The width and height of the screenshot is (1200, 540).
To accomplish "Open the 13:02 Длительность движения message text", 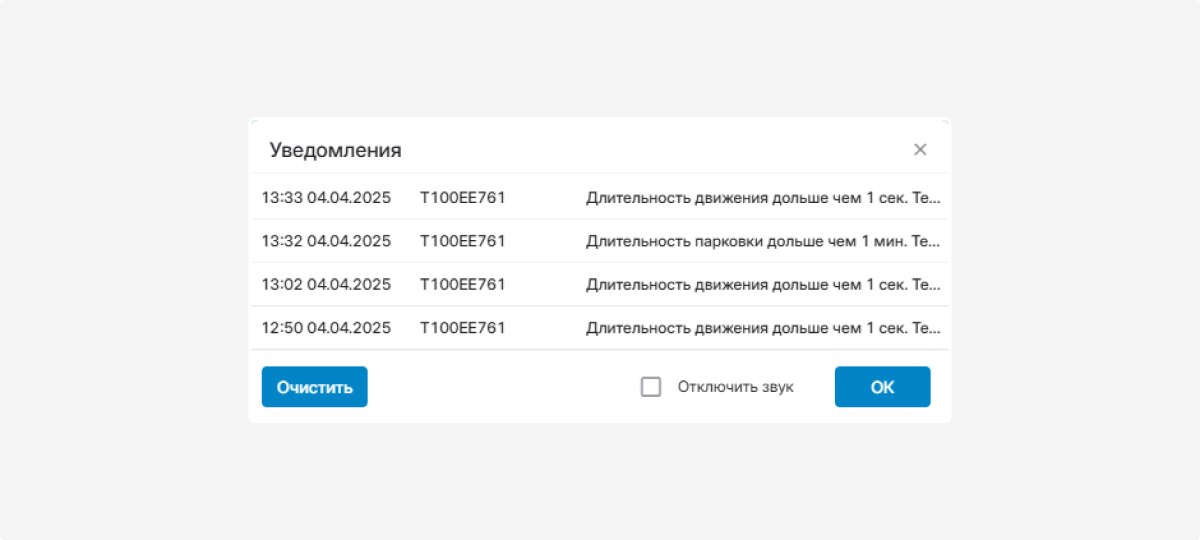I will click(x=763, y=284).
